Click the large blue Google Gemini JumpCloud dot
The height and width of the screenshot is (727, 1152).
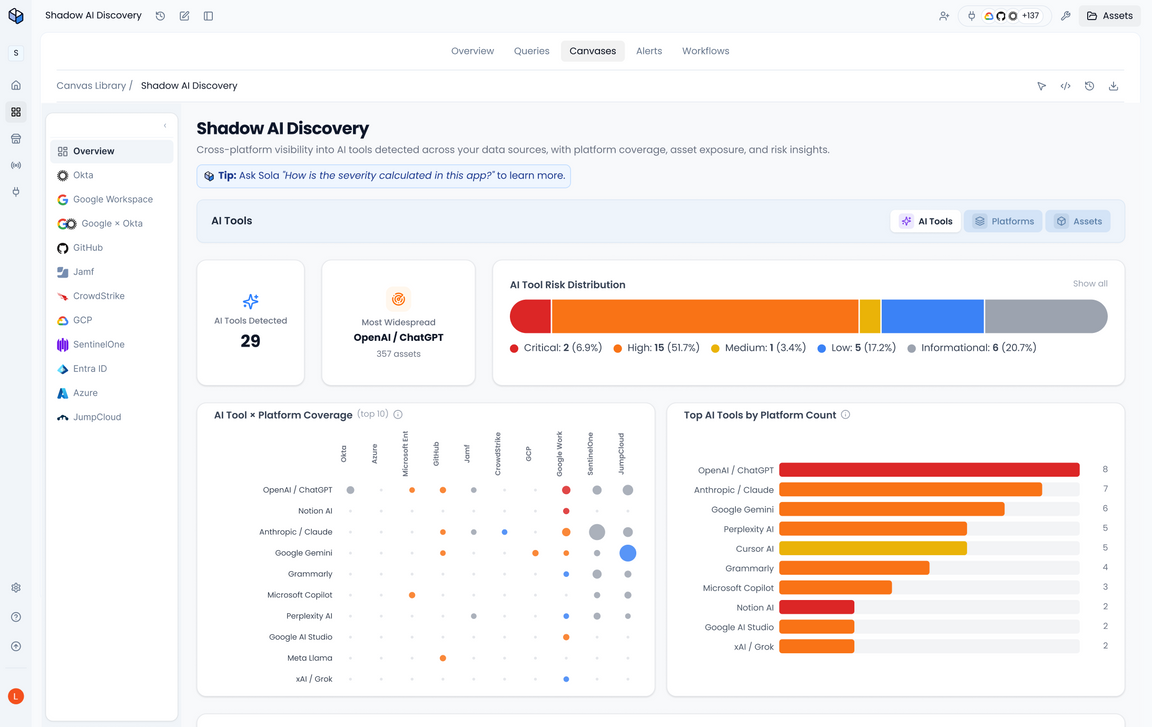click(x=627, y=553)
